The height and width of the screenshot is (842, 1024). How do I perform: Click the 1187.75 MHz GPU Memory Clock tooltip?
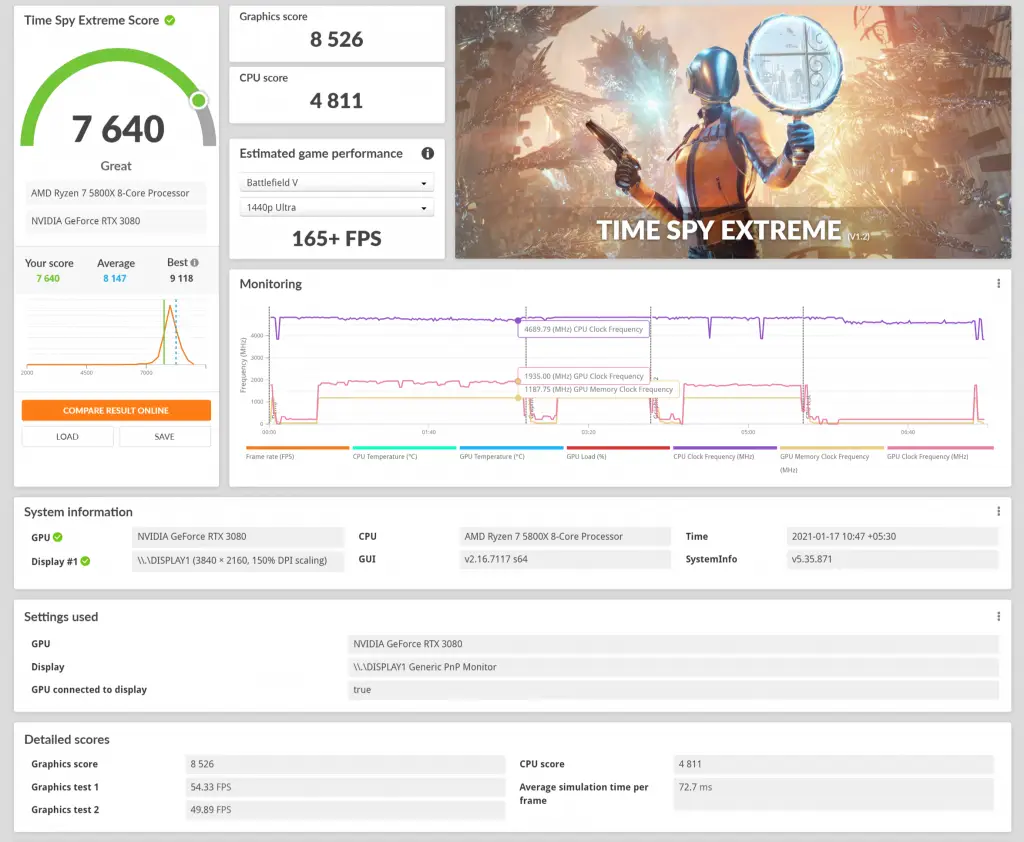tap(598, 389)
